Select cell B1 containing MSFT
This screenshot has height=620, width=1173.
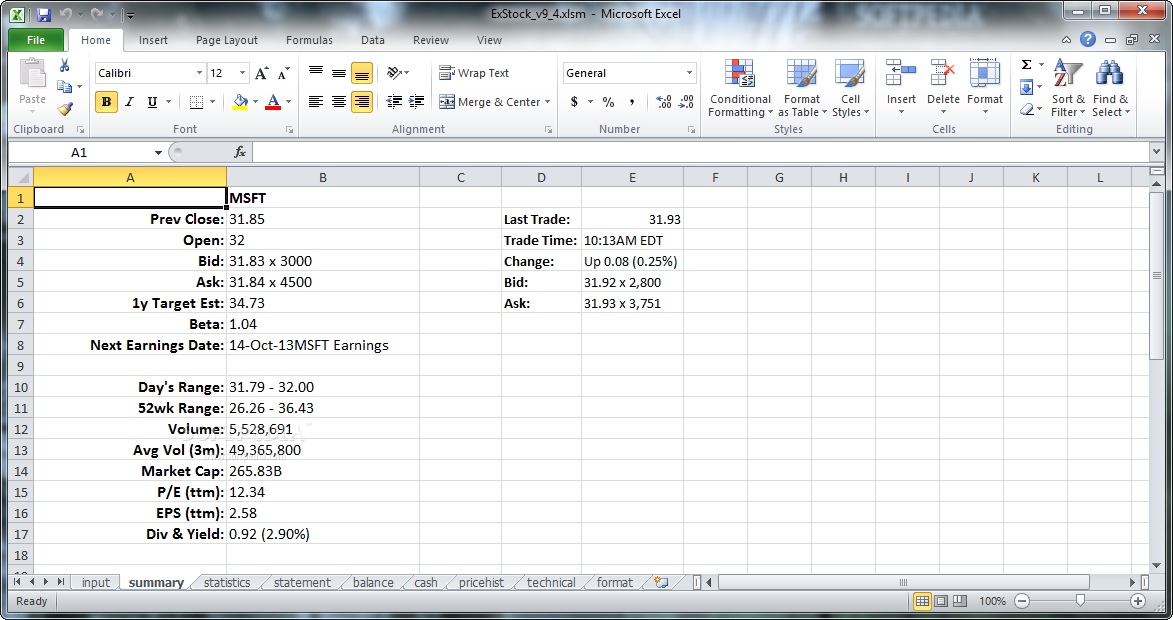click(323, 198)
